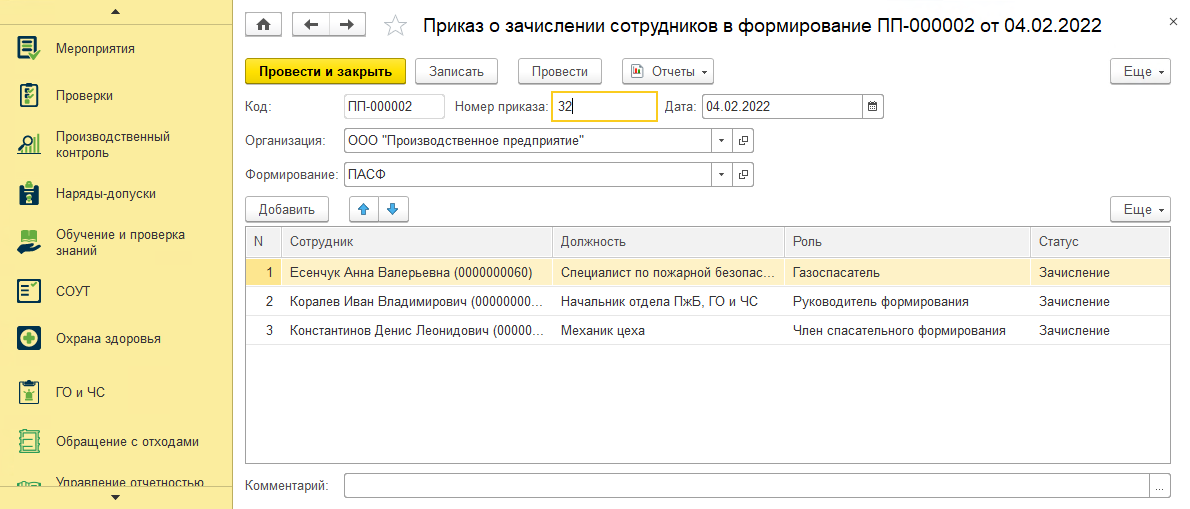Select row Коралев Иван Владимирович
1190x509 pixels.
(x=707, y=301)
